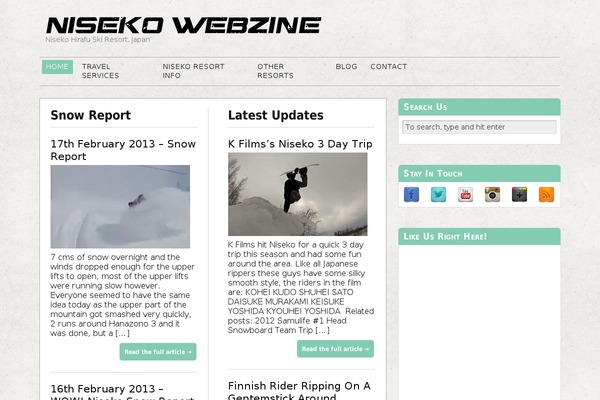
Task: Click the search input field
Action: pos(479,127)
